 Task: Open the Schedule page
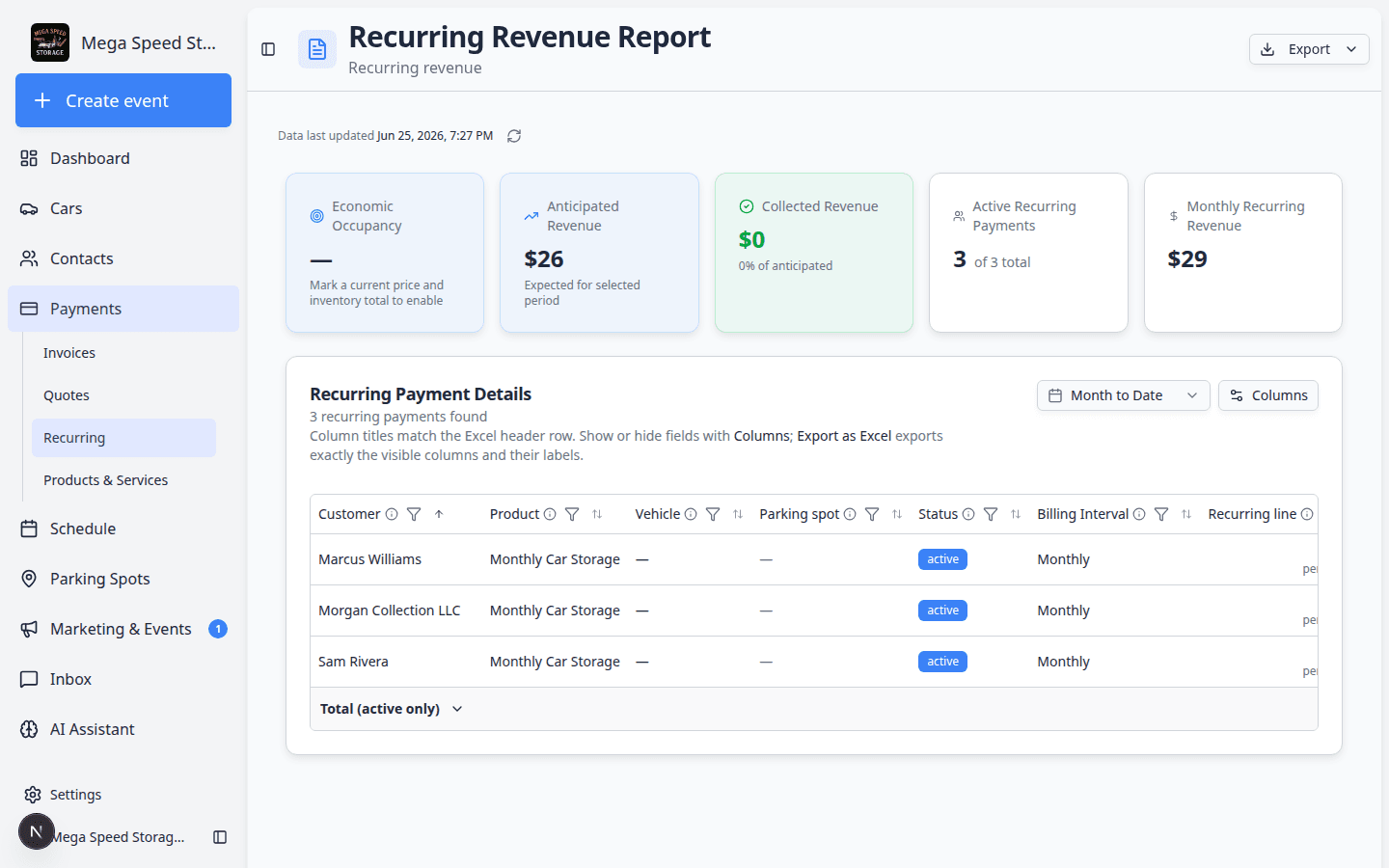pyautogui.click(x=123, y=529)
